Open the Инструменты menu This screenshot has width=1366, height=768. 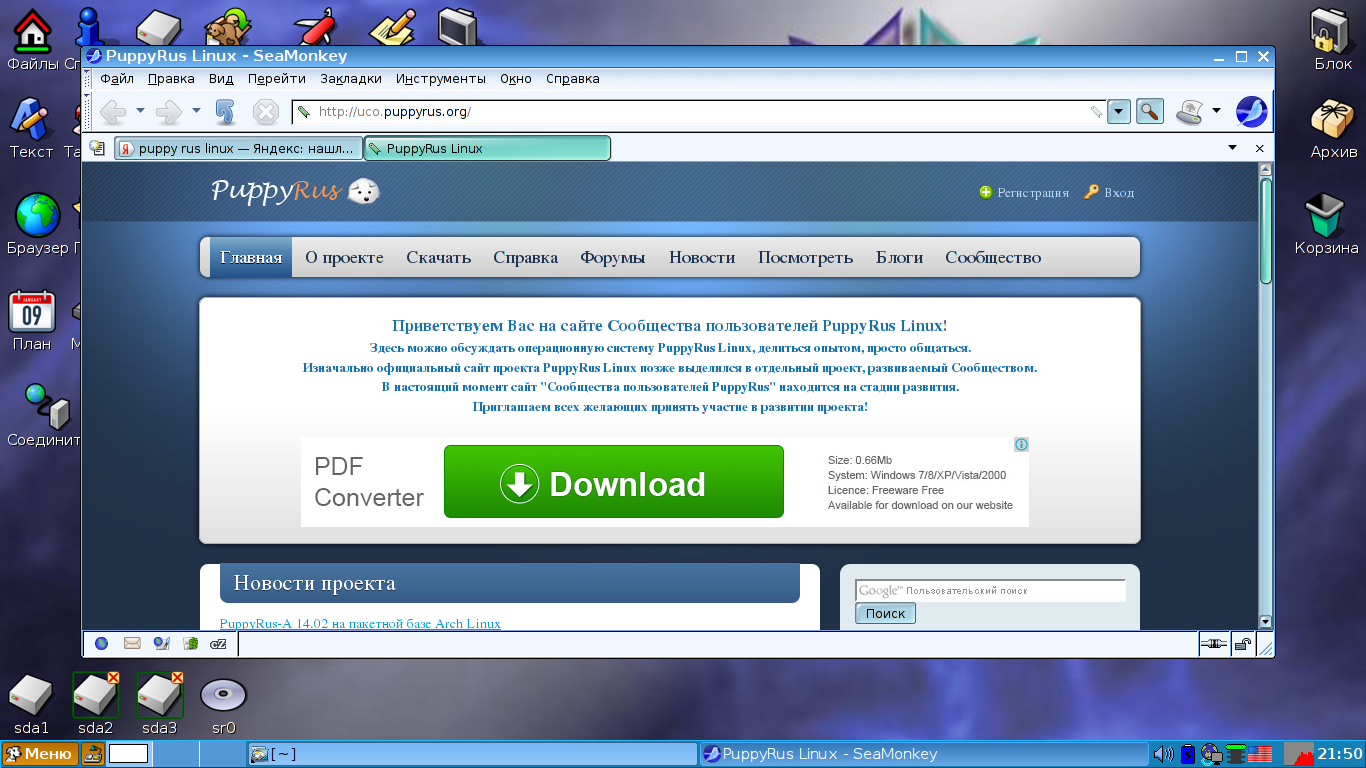click(x=441, y=79)
